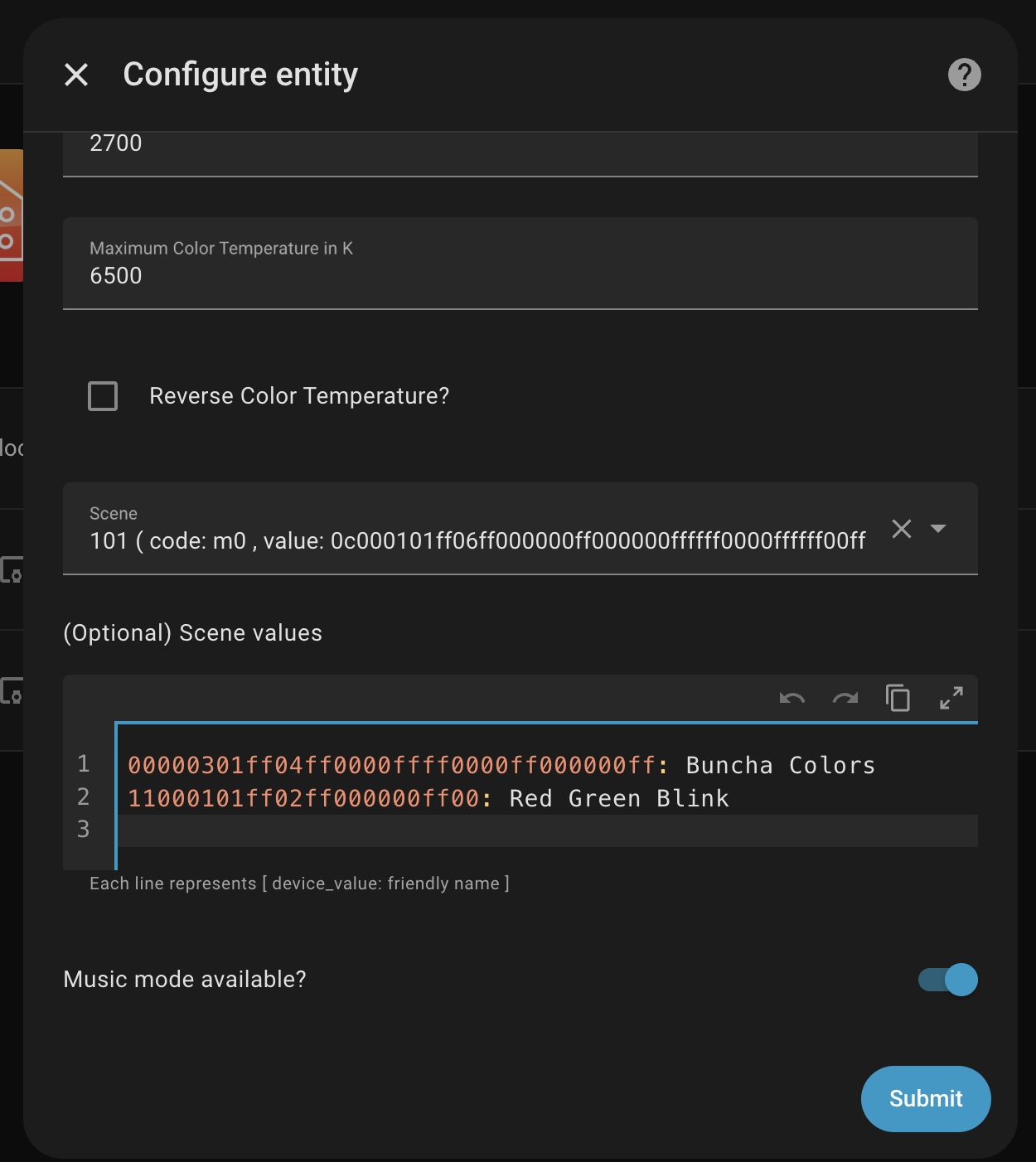Screen dimensions: 1036x1162
Task: Expand the Scene dropdown arrow
Action: click(x=938, y=529)
